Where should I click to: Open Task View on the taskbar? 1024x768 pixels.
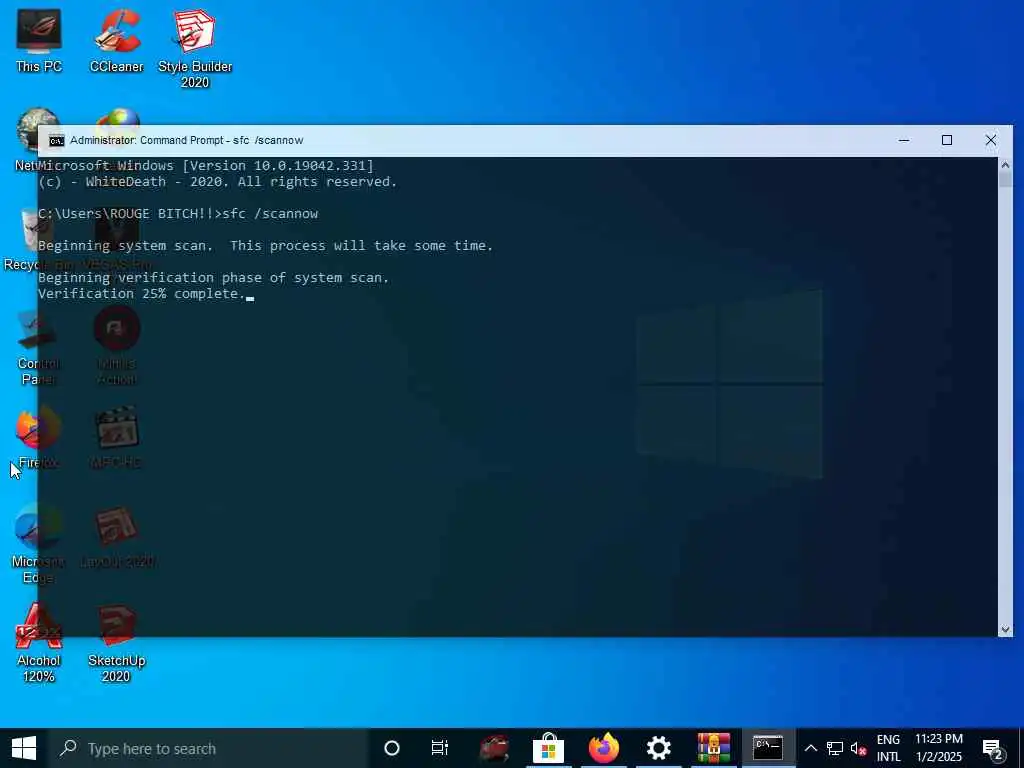pos(440,748)
